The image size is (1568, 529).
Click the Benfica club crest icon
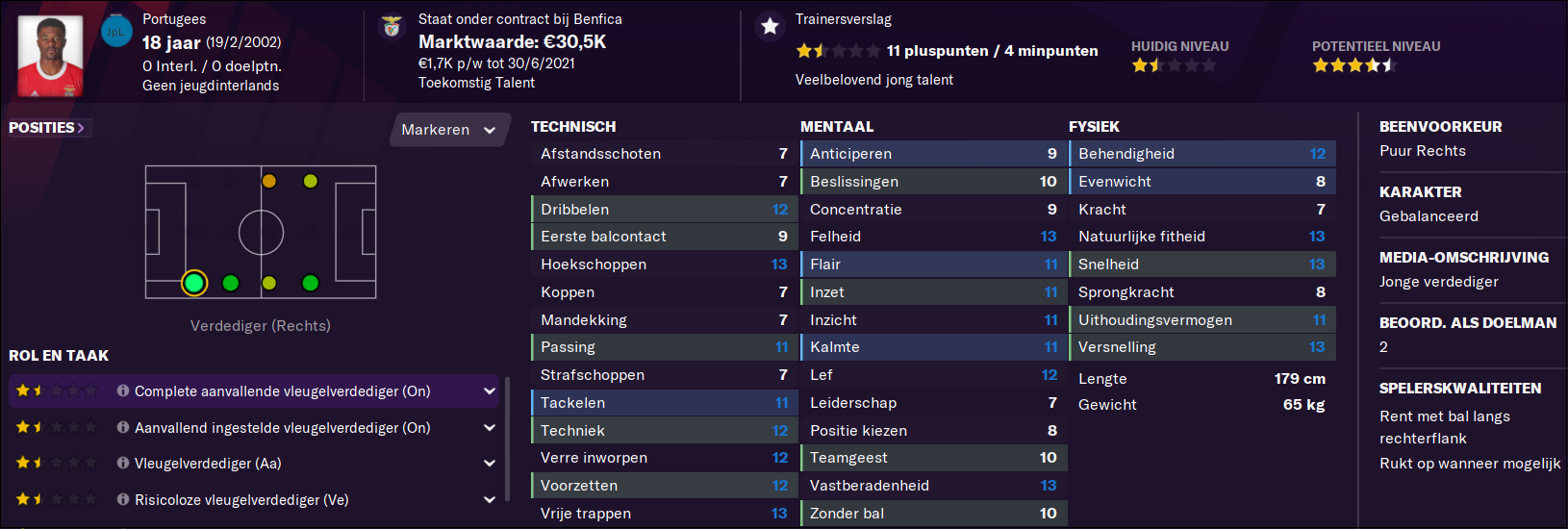pyautogui.click(x=392, y=27)
